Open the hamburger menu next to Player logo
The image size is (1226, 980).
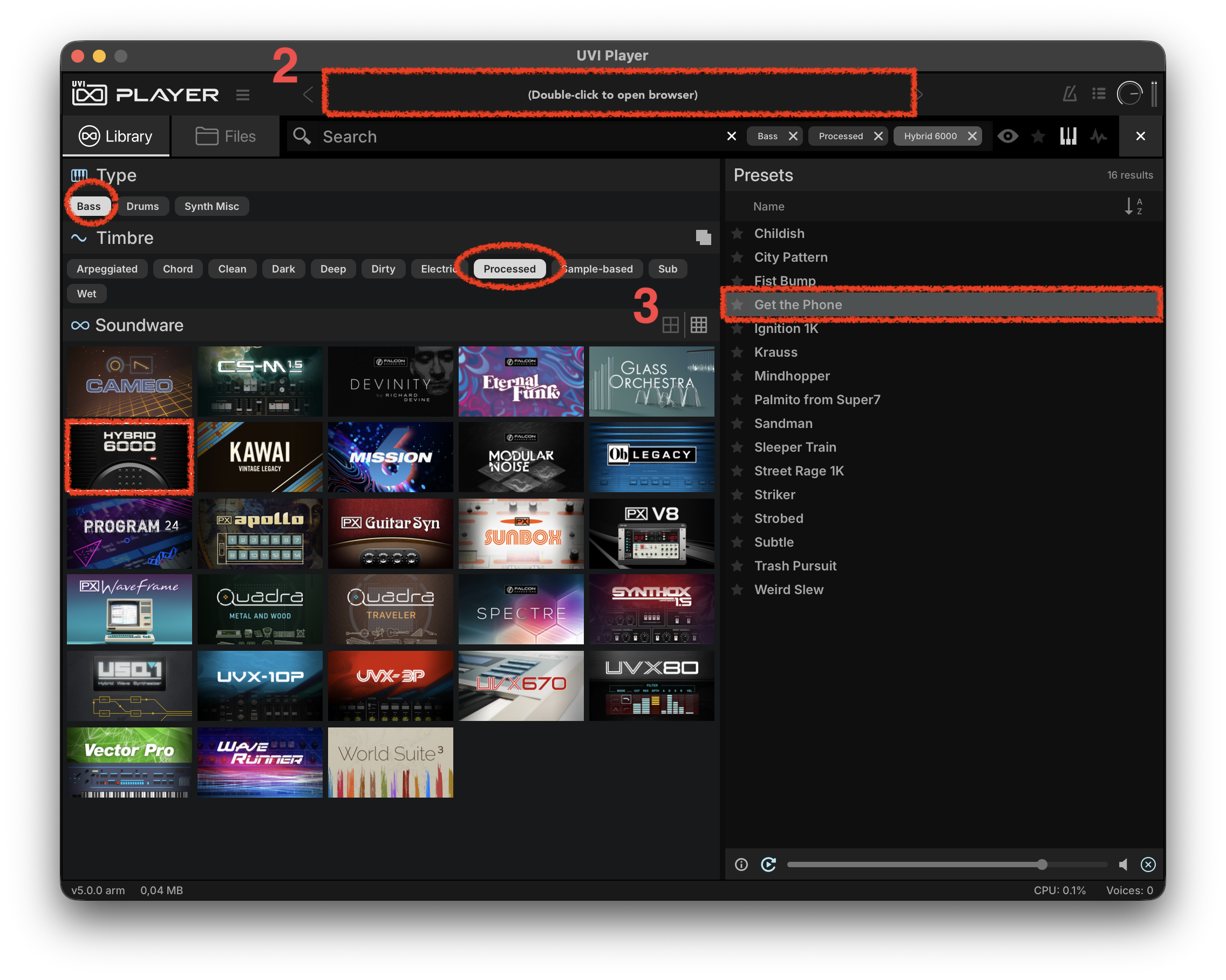243,95
